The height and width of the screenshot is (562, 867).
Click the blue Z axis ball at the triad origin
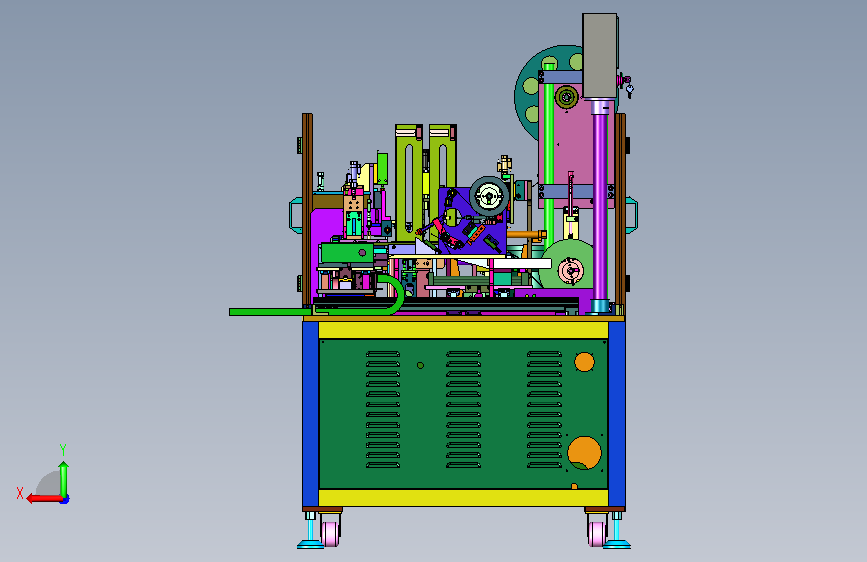click(65, 499)
